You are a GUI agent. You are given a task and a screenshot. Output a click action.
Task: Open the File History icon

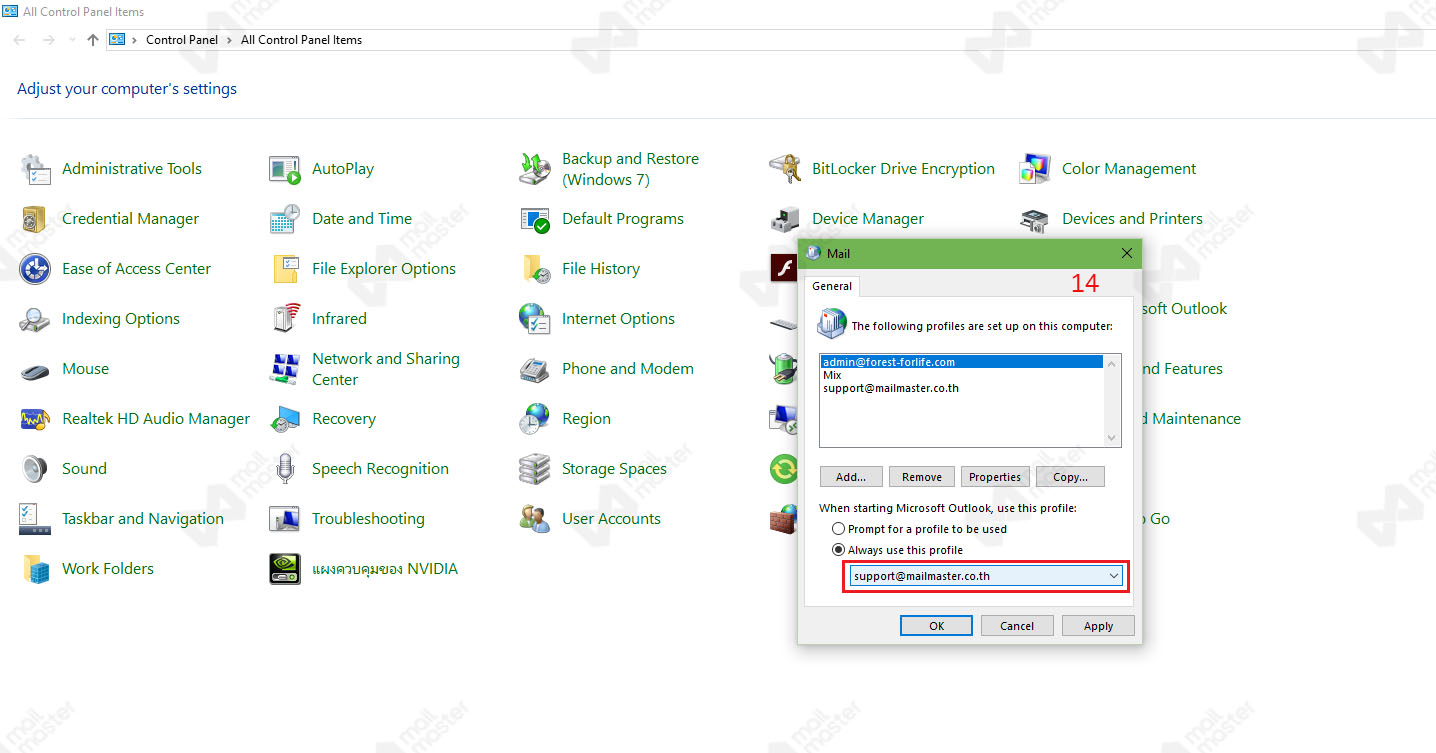point(535,269)
